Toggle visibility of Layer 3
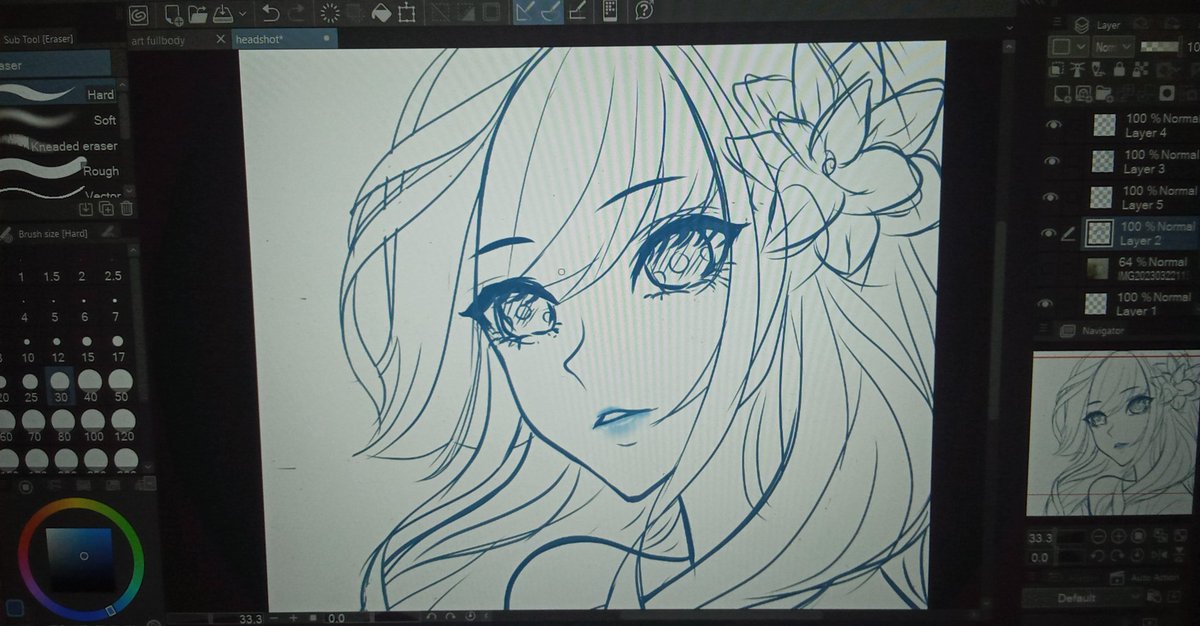The height and width of the screenshot is (626, 1200). click(x=1051, y=161)
